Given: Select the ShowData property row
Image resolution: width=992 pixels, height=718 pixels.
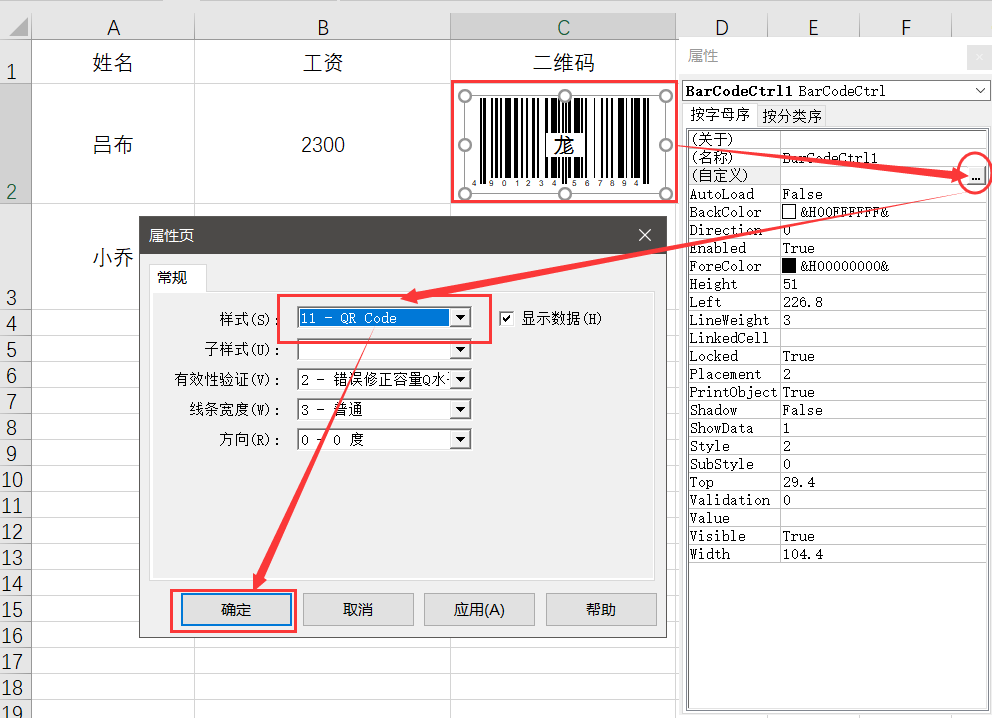Looking at the screenshot, I should (837, 428).
